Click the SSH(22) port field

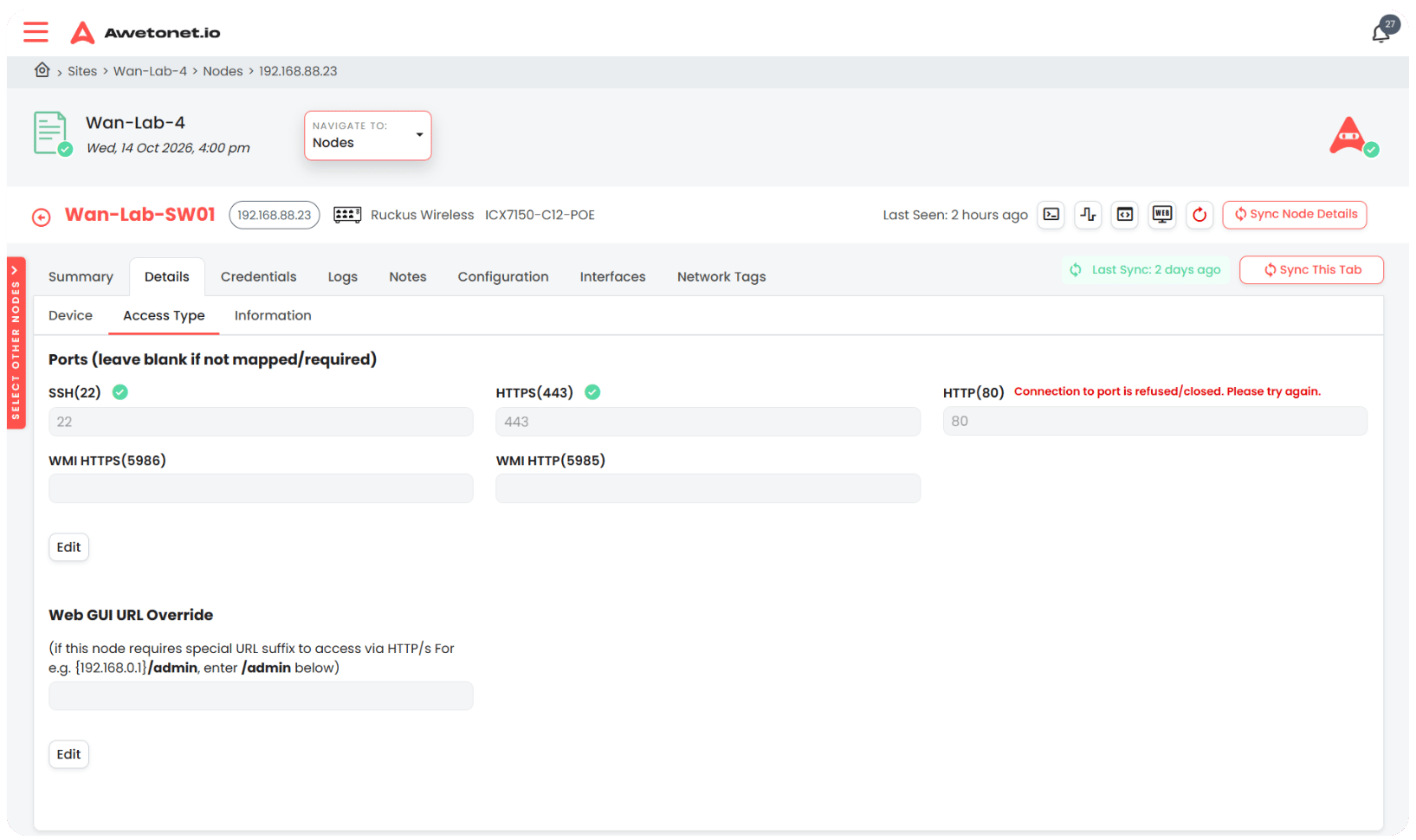coord(261,422)
